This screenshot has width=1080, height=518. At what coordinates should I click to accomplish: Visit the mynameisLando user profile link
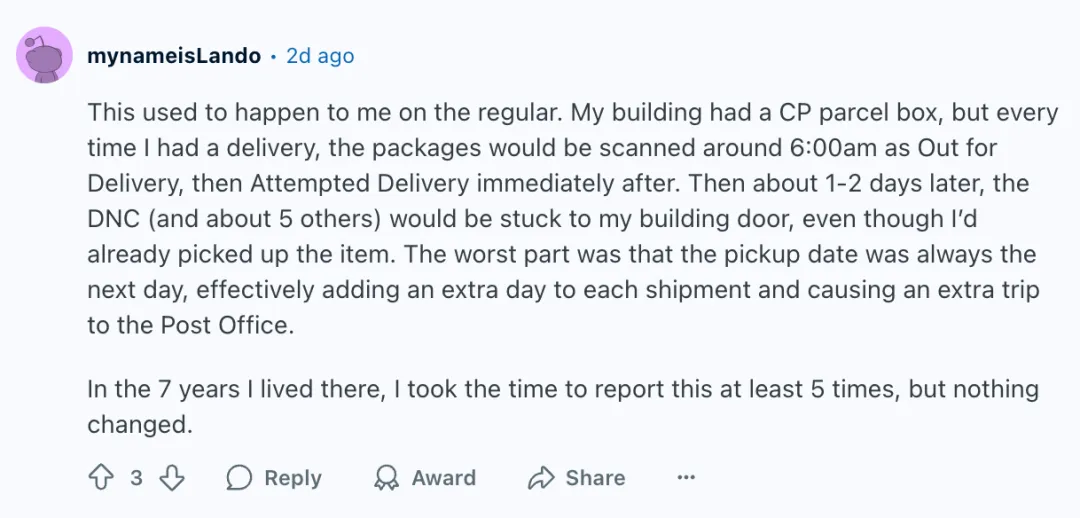(x=174, y=56)
